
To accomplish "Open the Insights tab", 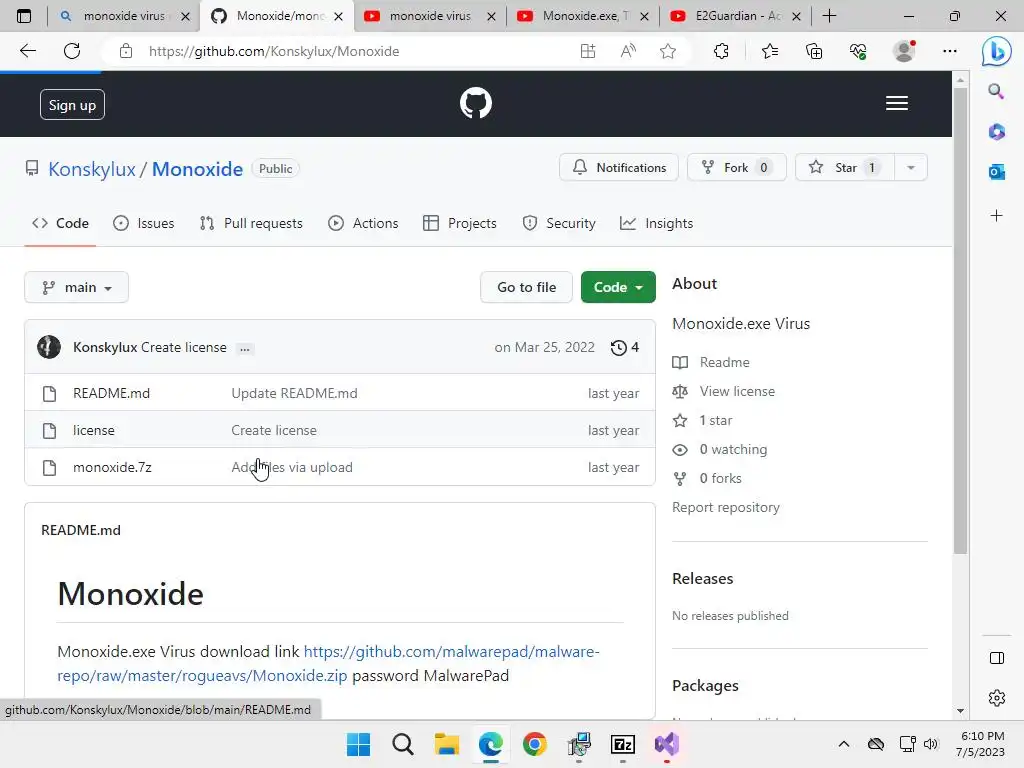I will 656,223.
